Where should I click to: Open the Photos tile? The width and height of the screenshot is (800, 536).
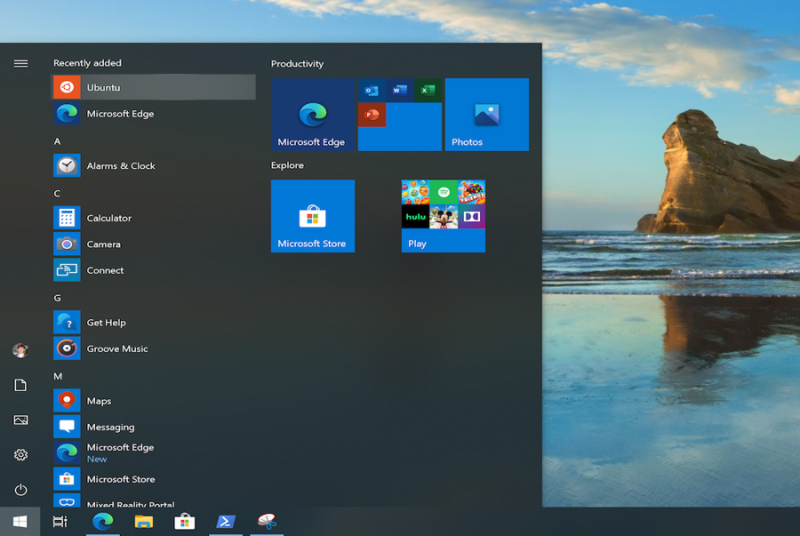click(487, 114)
